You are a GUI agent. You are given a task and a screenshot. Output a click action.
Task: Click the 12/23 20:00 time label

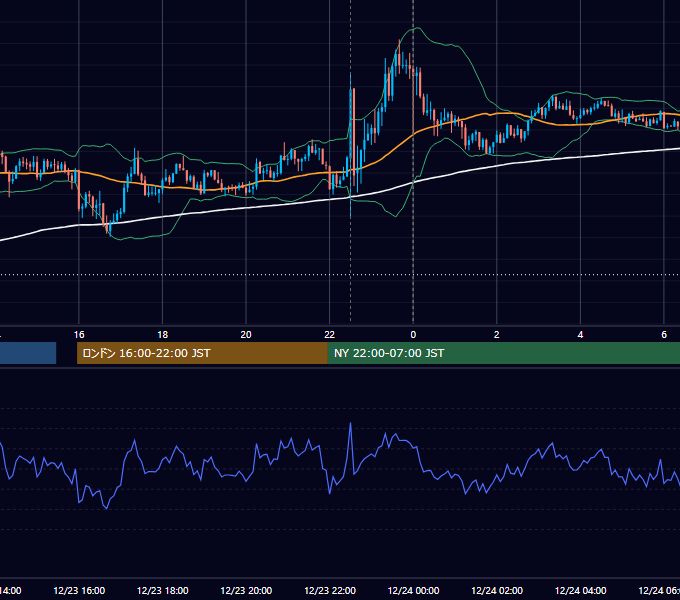click(246, 590)
